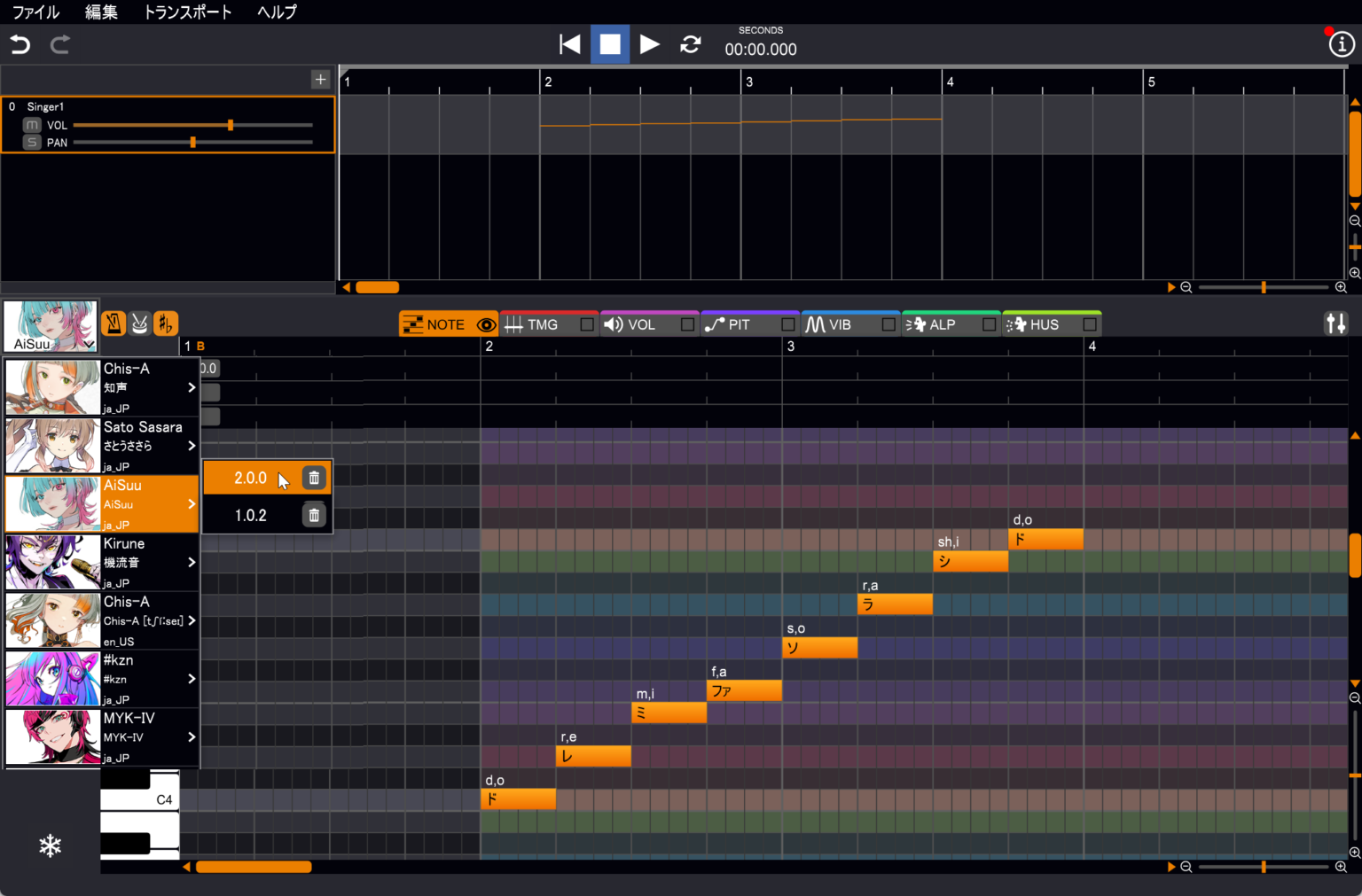Click the rewind to start button
Viewport: 1362px width, 896px height.
tap(569, 44)
